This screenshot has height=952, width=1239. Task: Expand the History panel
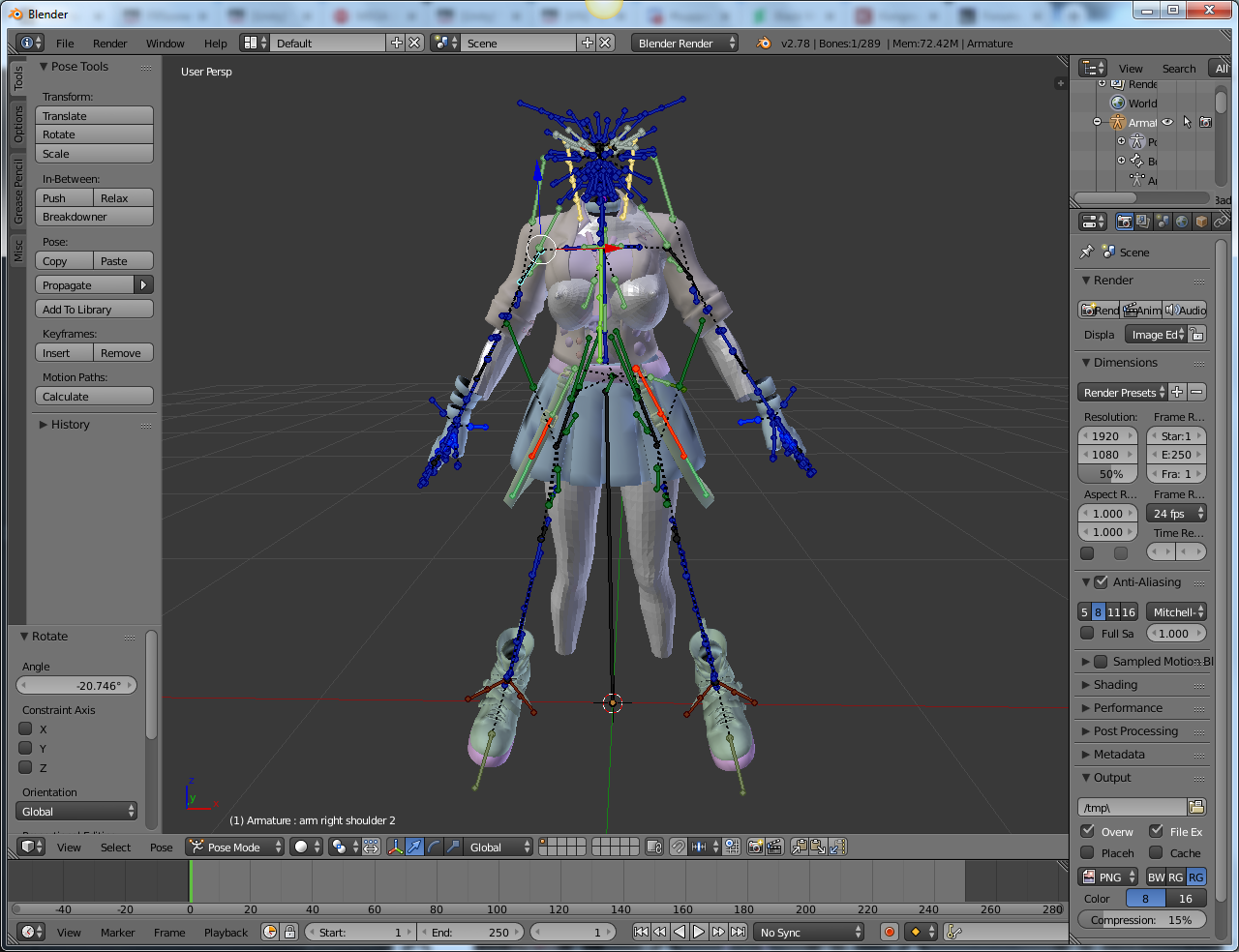coord(71,424)
